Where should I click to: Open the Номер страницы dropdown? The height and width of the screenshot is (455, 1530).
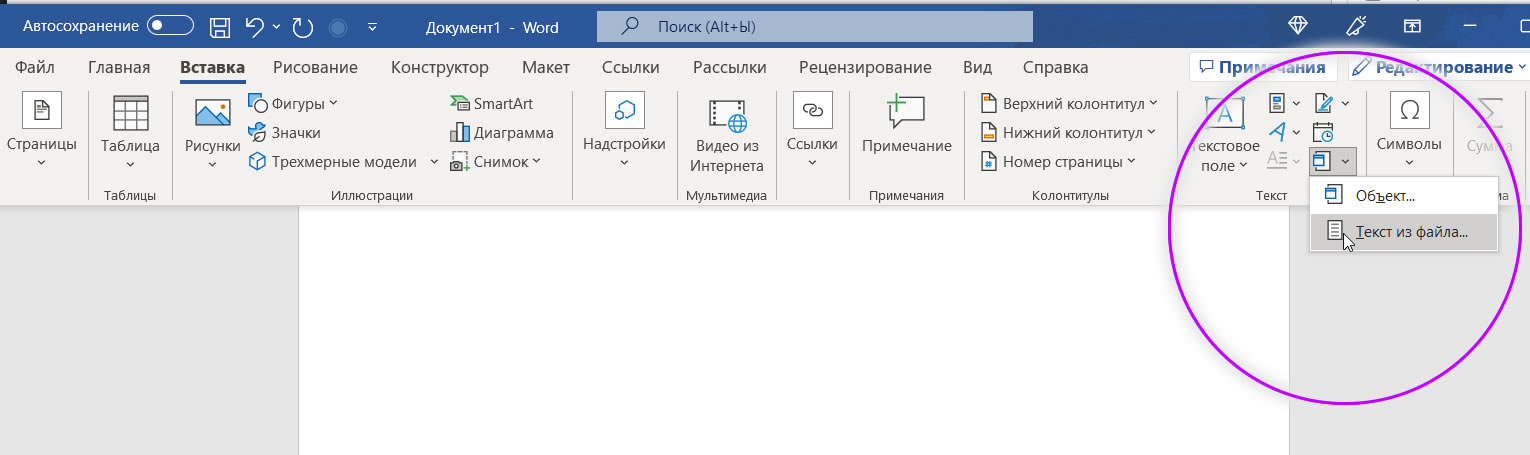pyautogui.click(x=1058, y=161)
